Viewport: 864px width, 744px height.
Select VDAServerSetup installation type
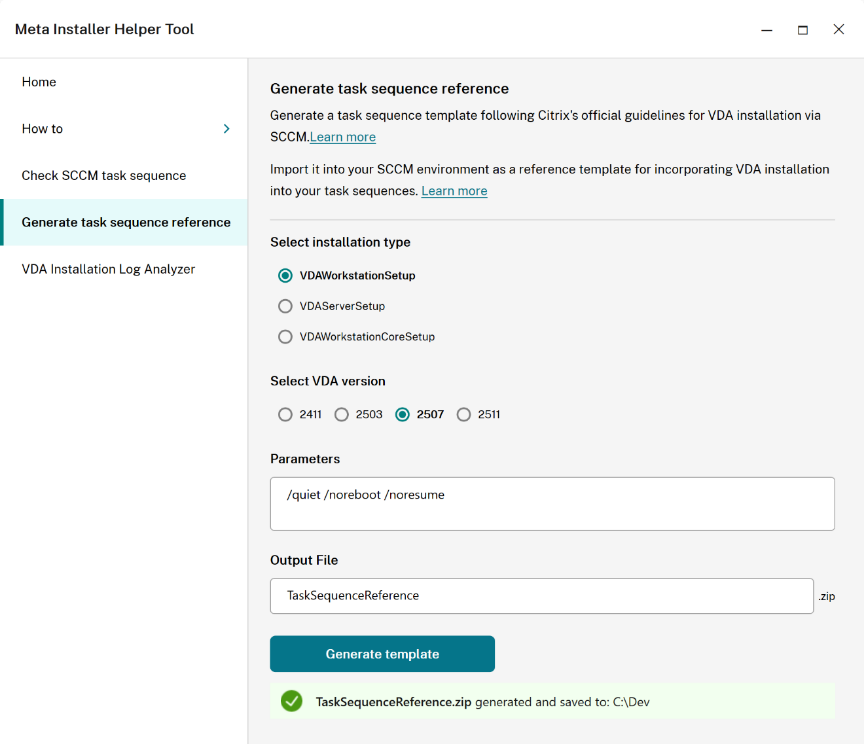click(285, 306)
